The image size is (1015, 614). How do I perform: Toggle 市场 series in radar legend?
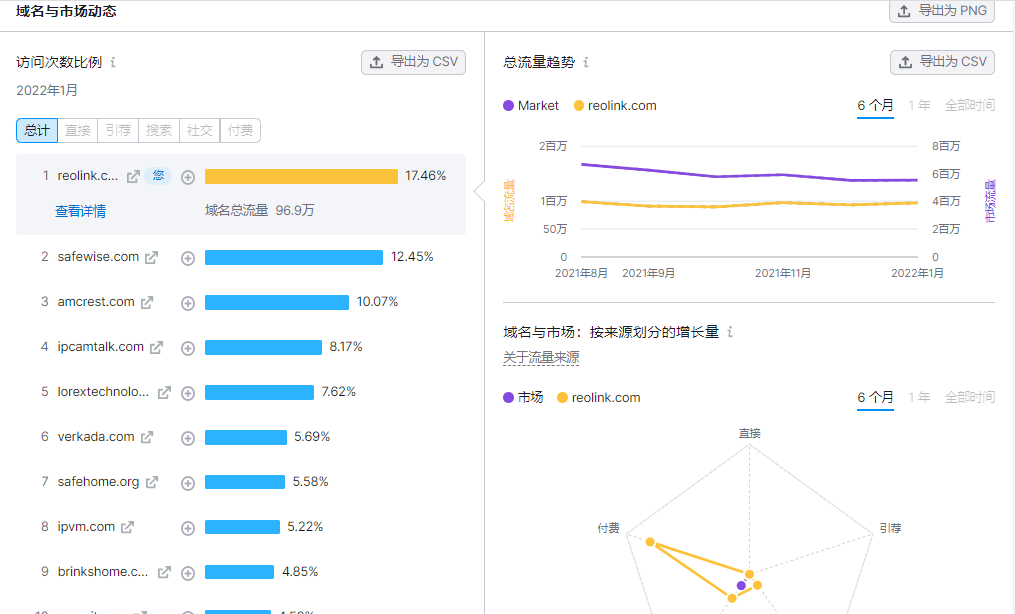click(523, 397)
